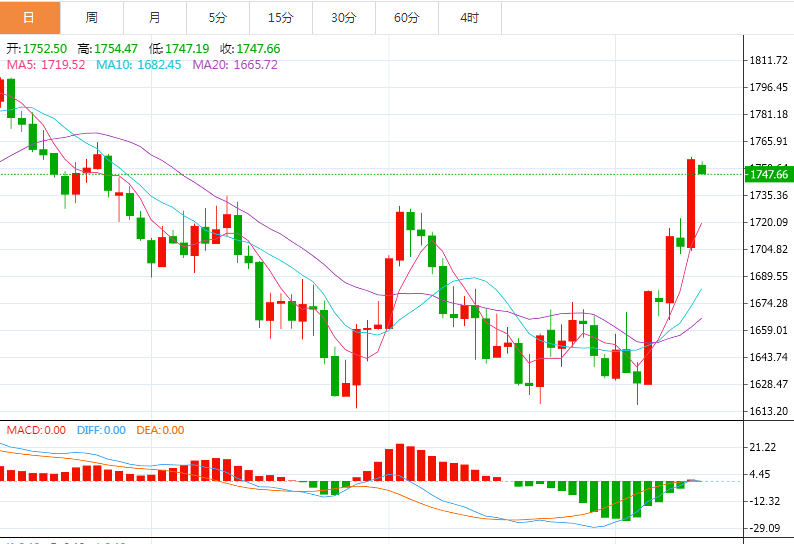Click the MA10: 1682.45 indicator label
Viewport: 794px width, 544px height.
138,65
